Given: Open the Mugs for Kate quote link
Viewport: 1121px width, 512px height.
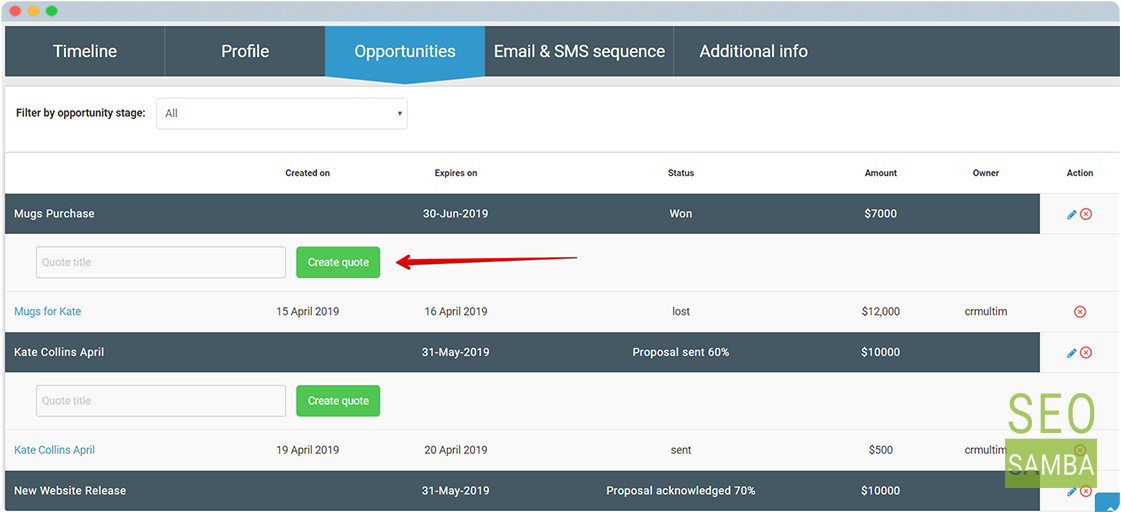Looking at the screenshot, I should coord(48,312).
